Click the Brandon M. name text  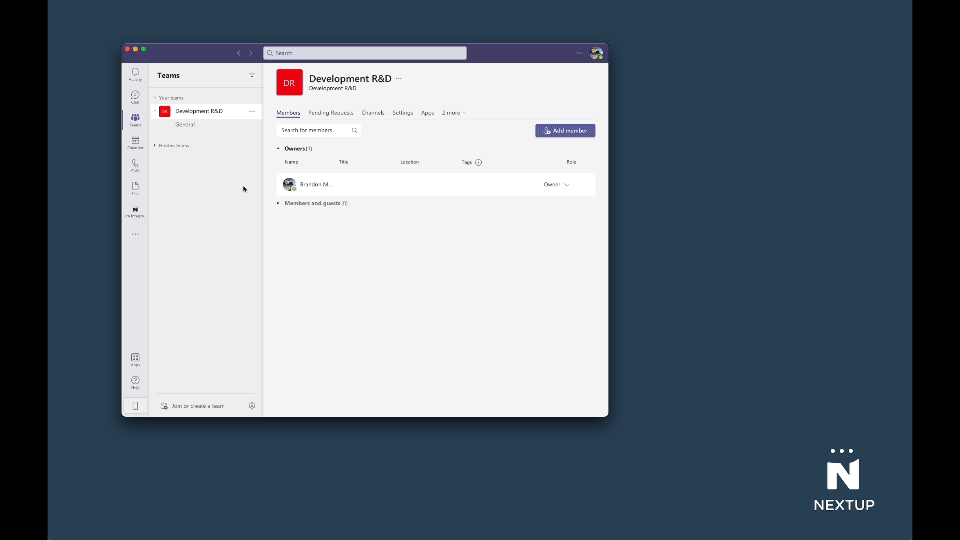pos(315,184)
